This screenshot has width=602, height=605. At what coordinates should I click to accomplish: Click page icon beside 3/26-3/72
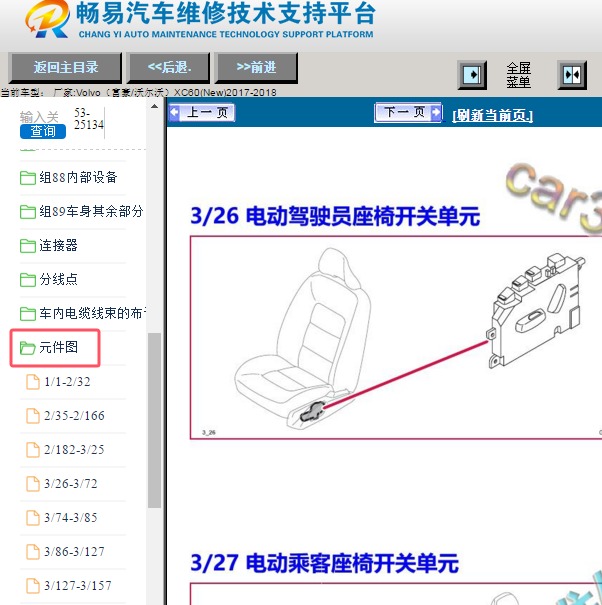pos(33,483)
